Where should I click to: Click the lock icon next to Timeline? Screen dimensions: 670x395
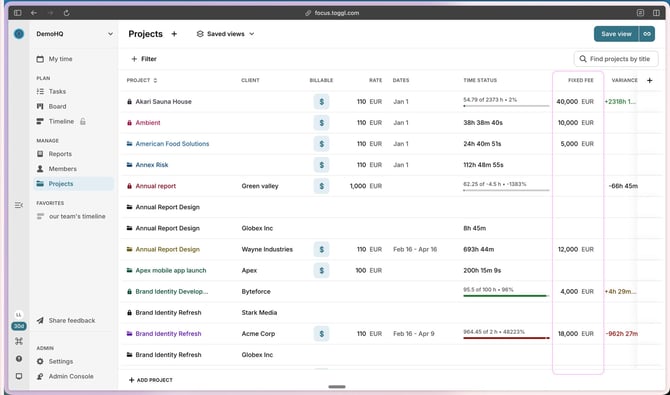[83, 121]
